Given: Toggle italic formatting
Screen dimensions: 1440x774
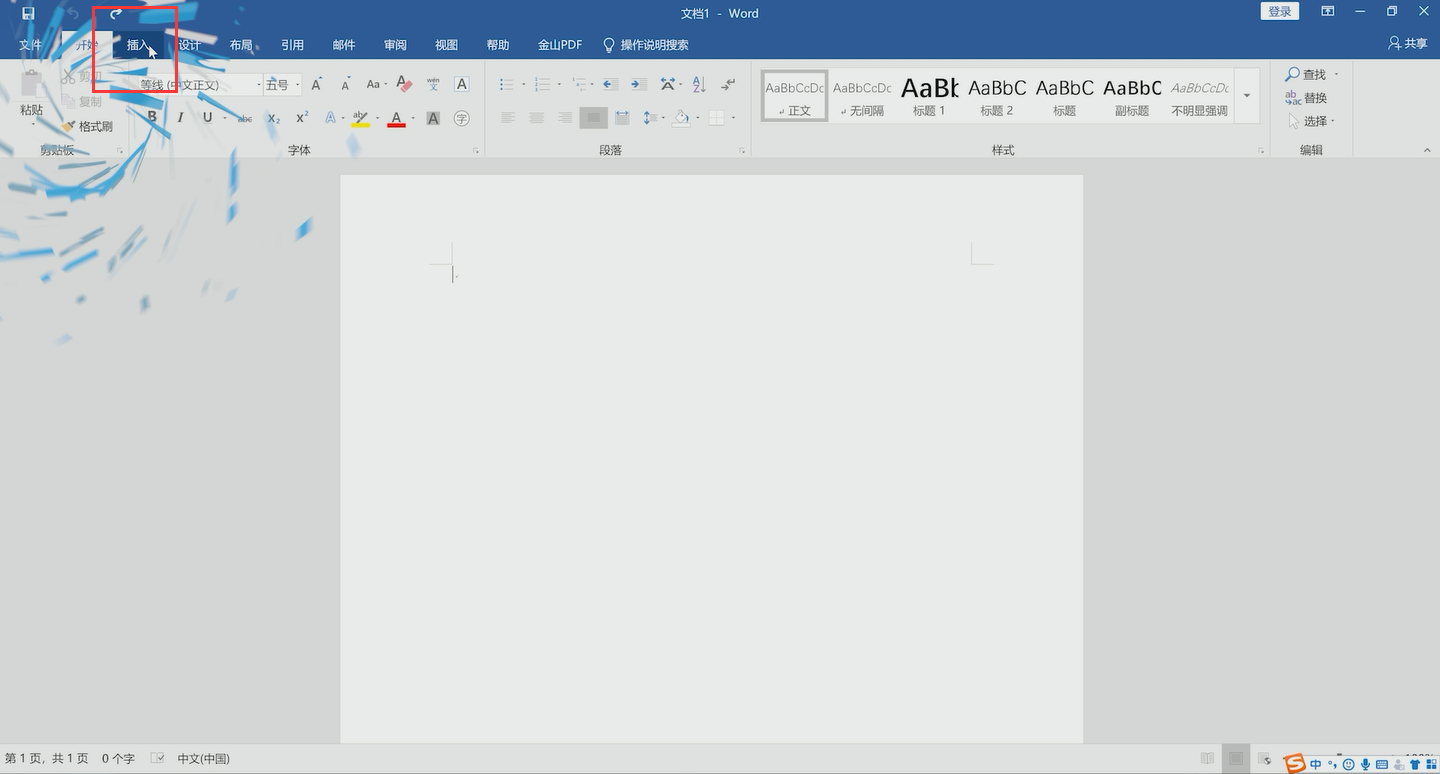Looking at the screenshot, I should (180, 118).
